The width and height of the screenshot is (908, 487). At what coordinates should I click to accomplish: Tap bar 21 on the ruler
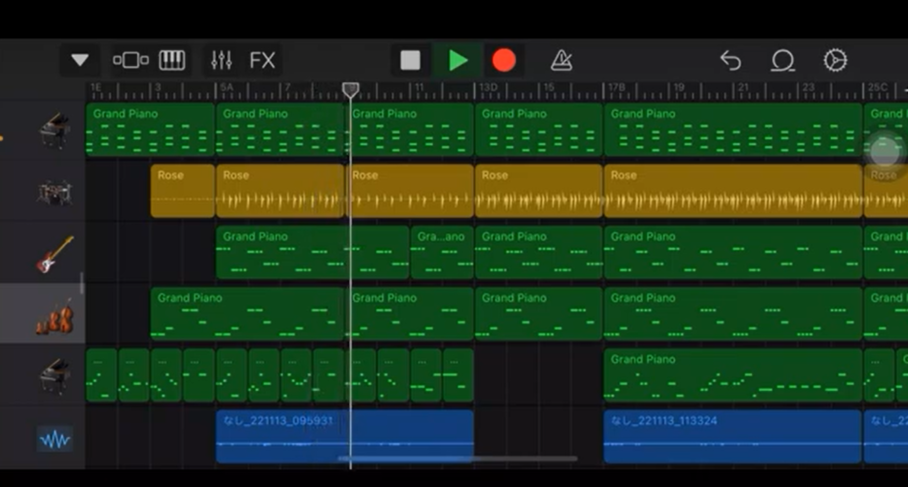click(x=743, y=88)
